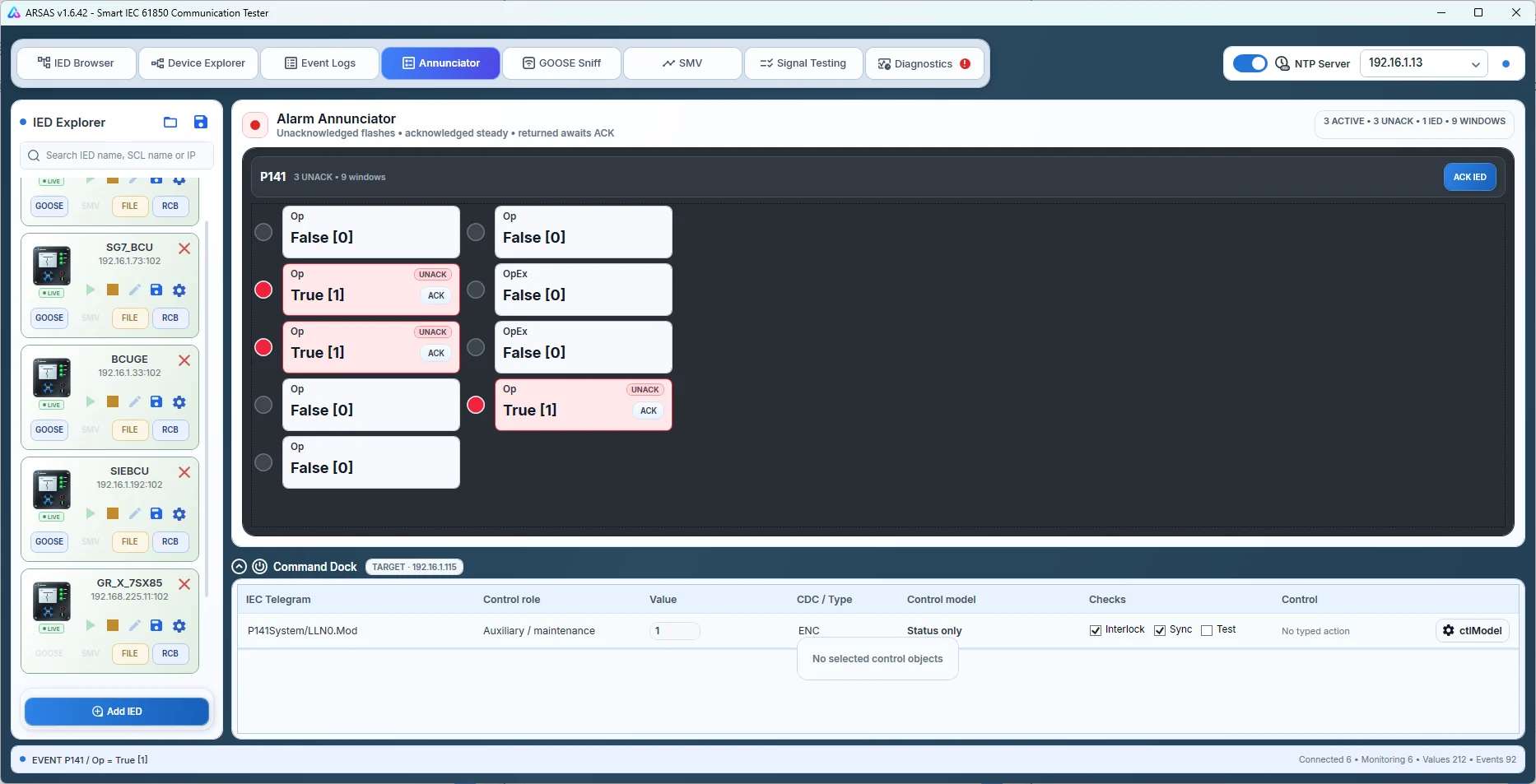Viewport: 1536px width, 784px height.
Task: Click the IED Explorer list scrollbar
Action: tap(207, 409)
